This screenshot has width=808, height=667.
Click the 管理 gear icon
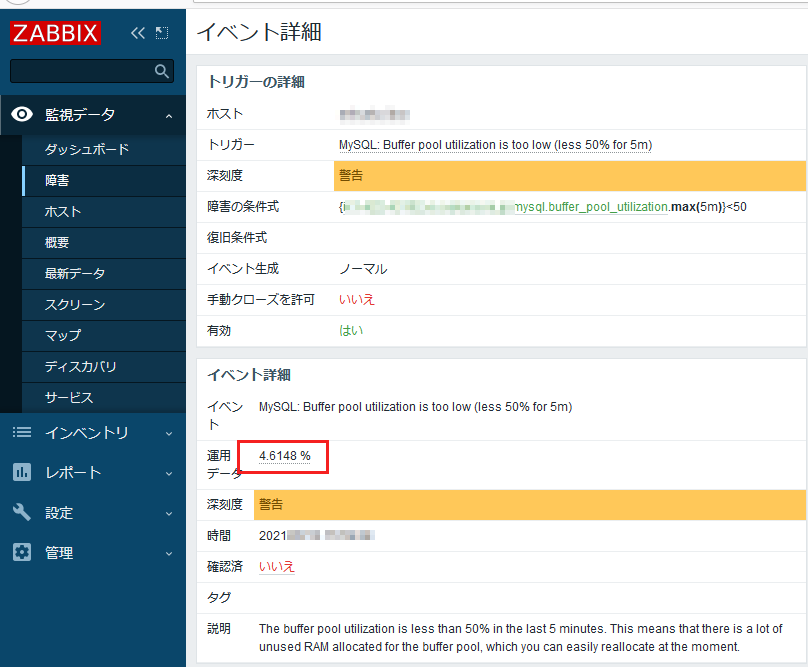click(x=22, y=552)
